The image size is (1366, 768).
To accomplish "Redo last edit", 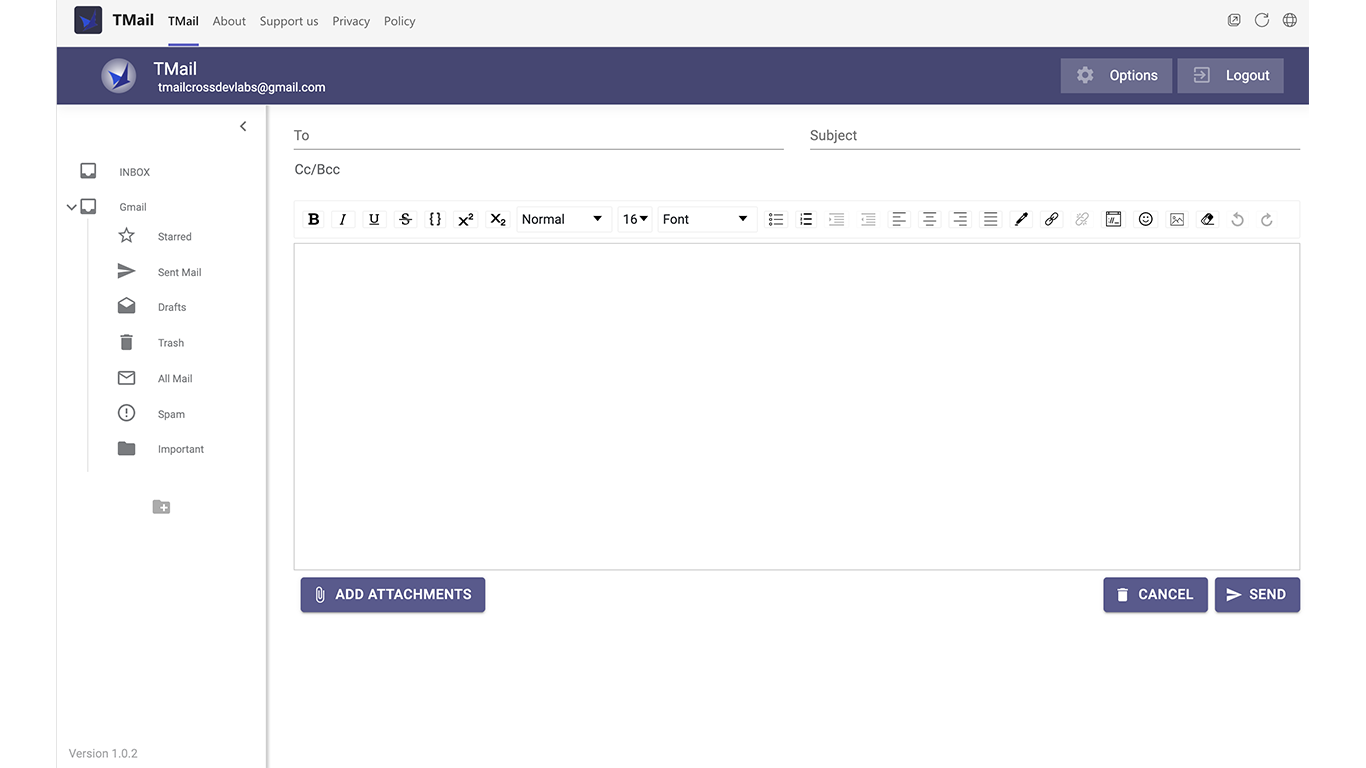I will [x=1267, y=219].
